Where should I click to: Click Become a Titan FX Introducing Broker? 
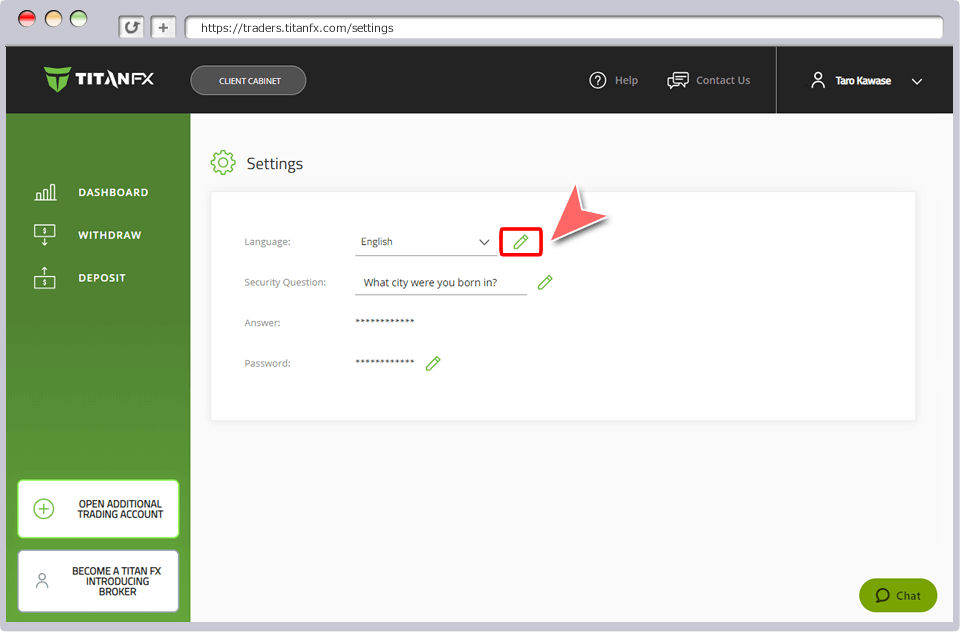[98, 581]
